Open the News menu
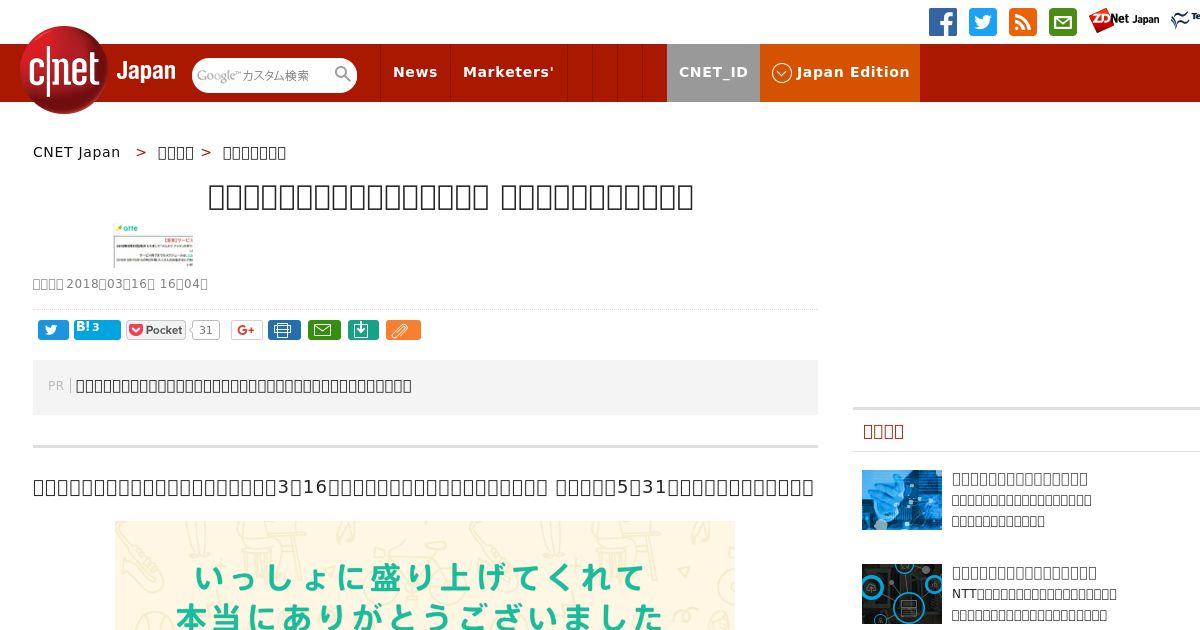1200x630 pixels. (415, 72)
